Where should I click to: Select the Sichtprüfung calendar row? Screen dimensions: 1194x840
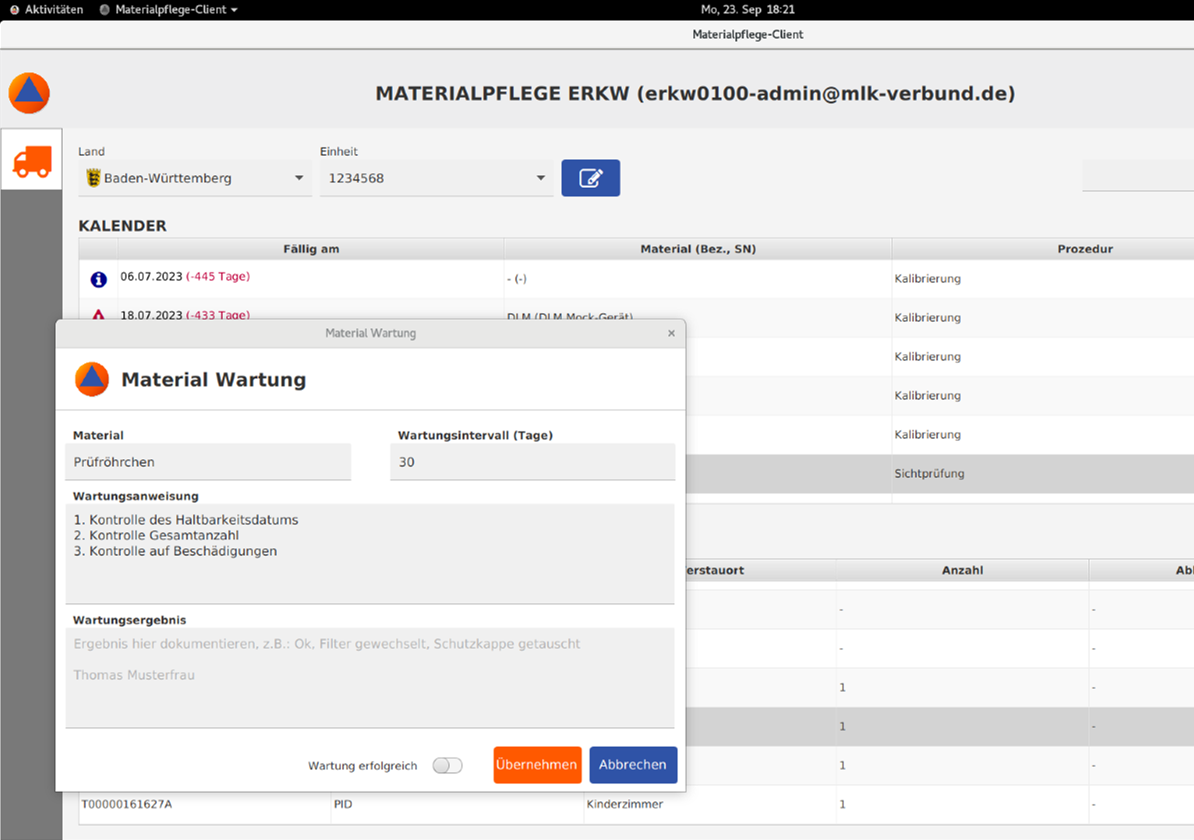click(940, 474)
